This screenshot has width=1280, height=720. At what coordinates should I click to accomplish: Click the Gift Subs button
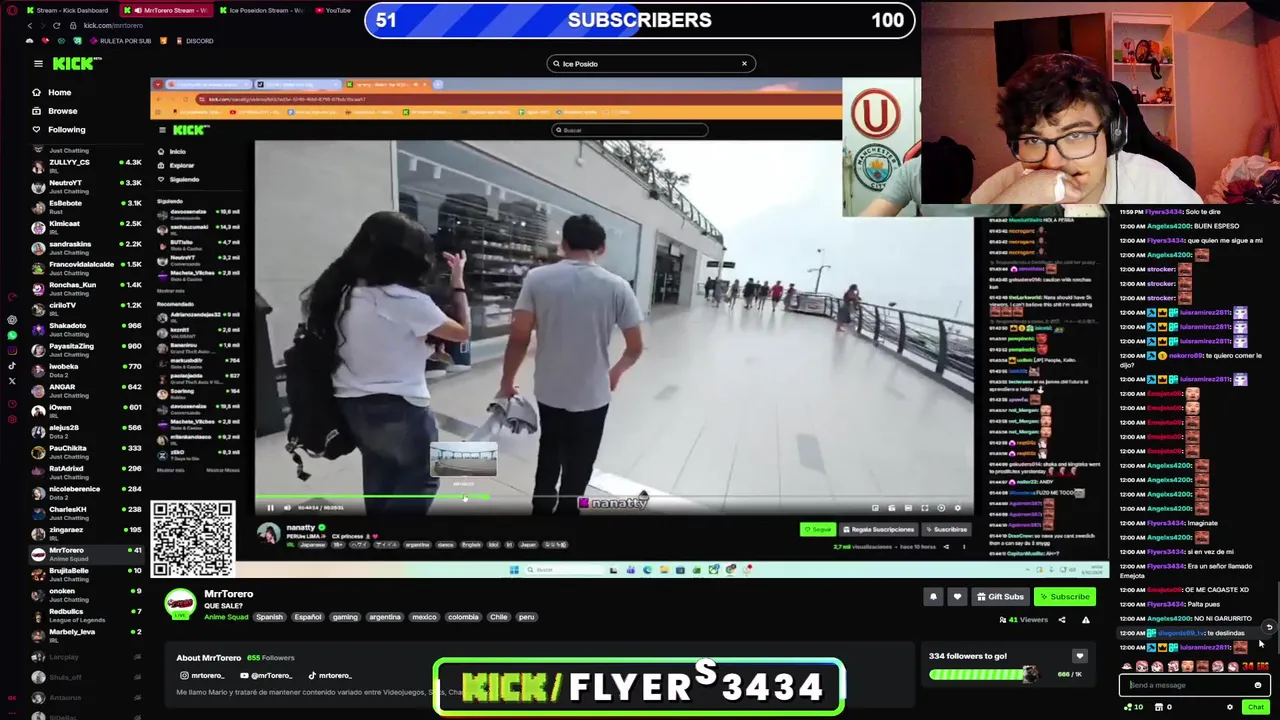point(1000,597)
